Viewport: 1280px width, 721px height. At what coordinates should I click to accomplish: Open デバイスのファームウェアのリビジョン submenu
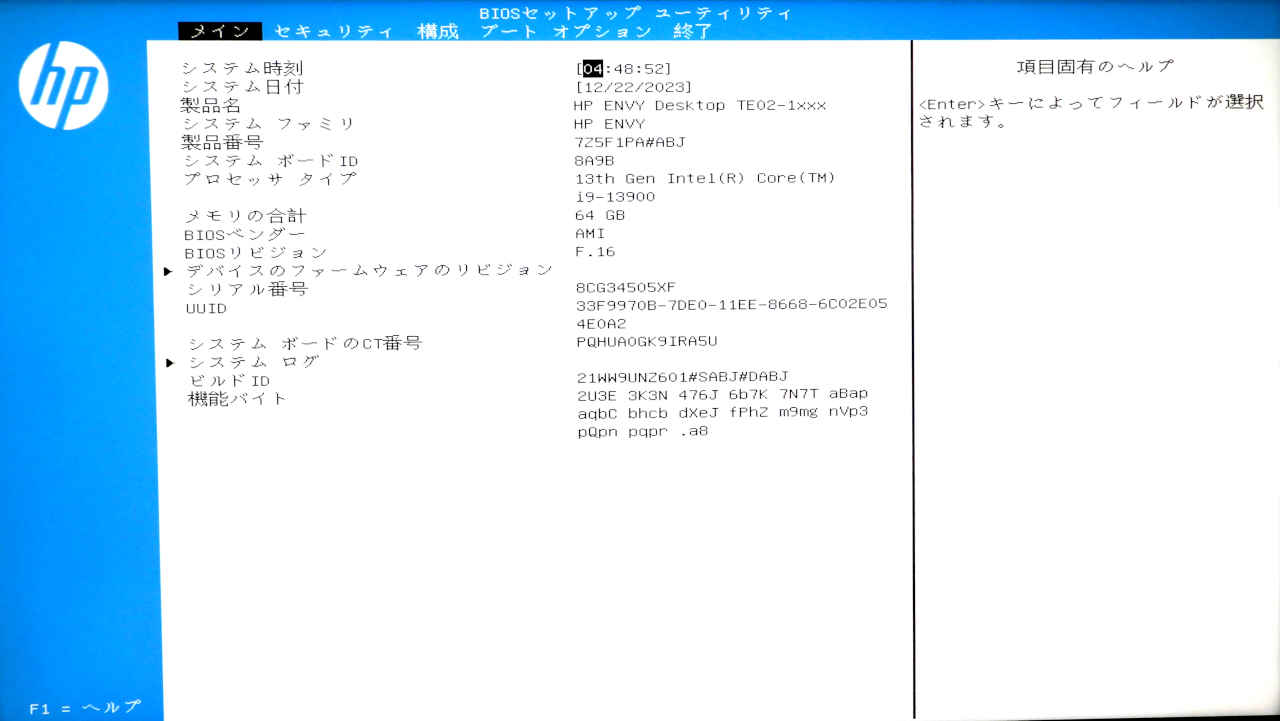click(369, 270)
